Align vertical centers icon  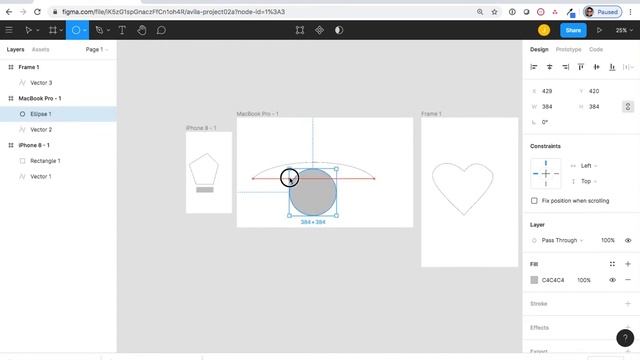596,67
